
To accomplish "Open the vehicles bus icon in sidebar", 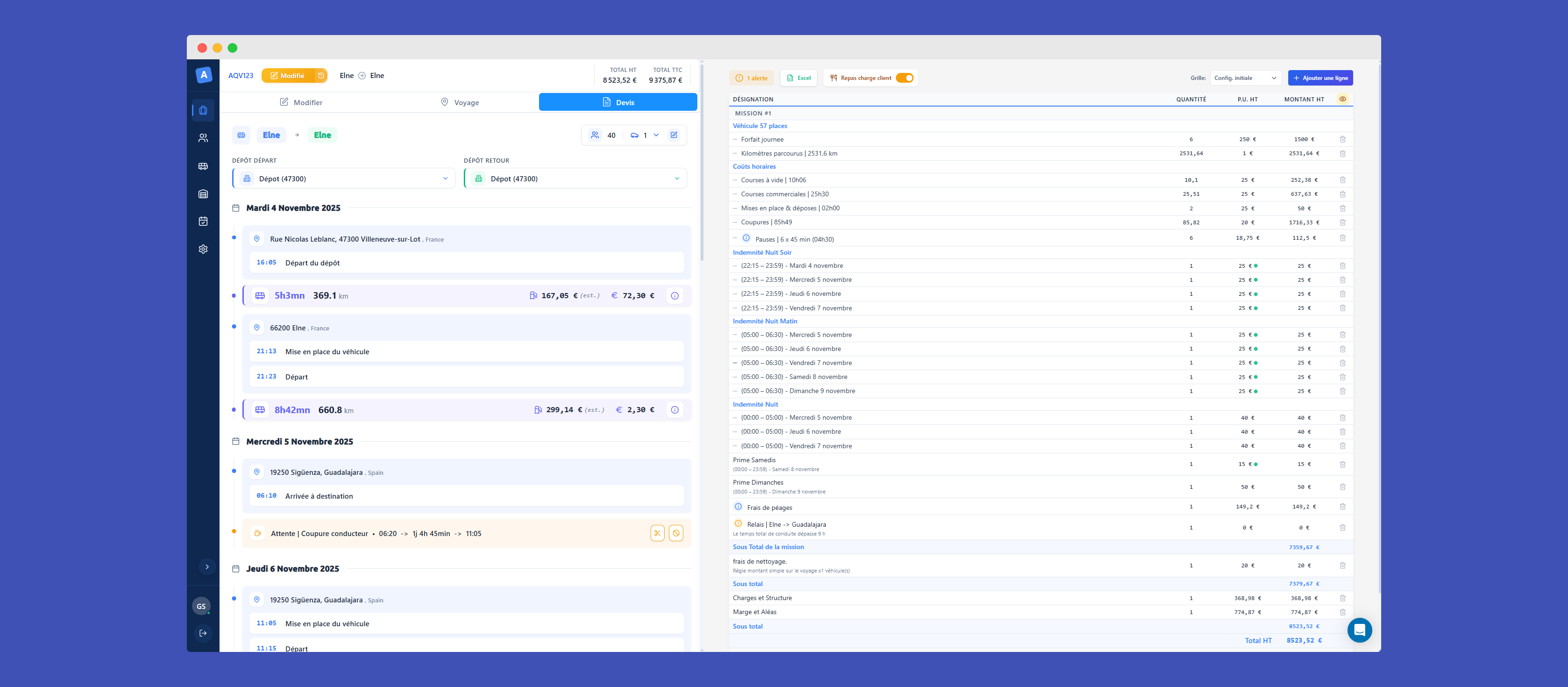I will click(203, 165).
